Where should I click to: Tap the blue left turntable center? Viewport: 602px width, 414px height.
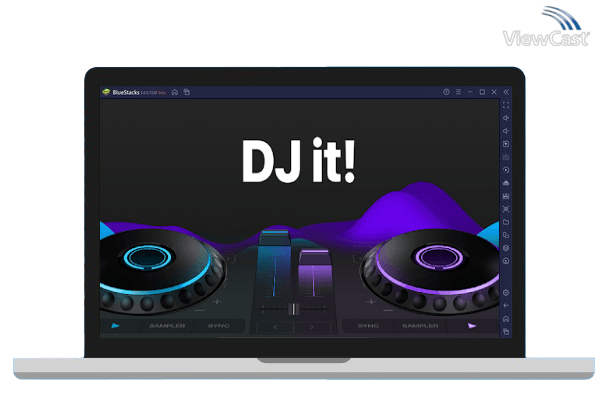[x=149, y=257]
